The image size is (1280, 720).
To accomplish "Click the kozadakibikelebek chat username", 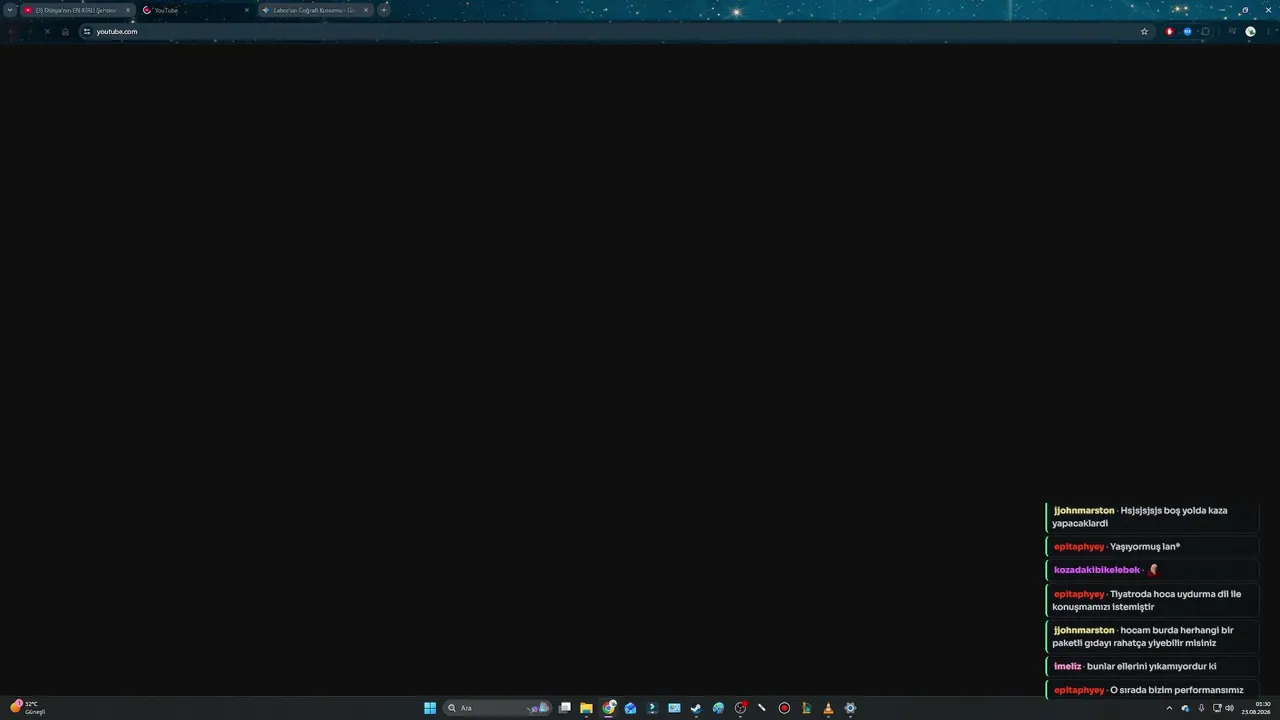I will point(1097,570).
